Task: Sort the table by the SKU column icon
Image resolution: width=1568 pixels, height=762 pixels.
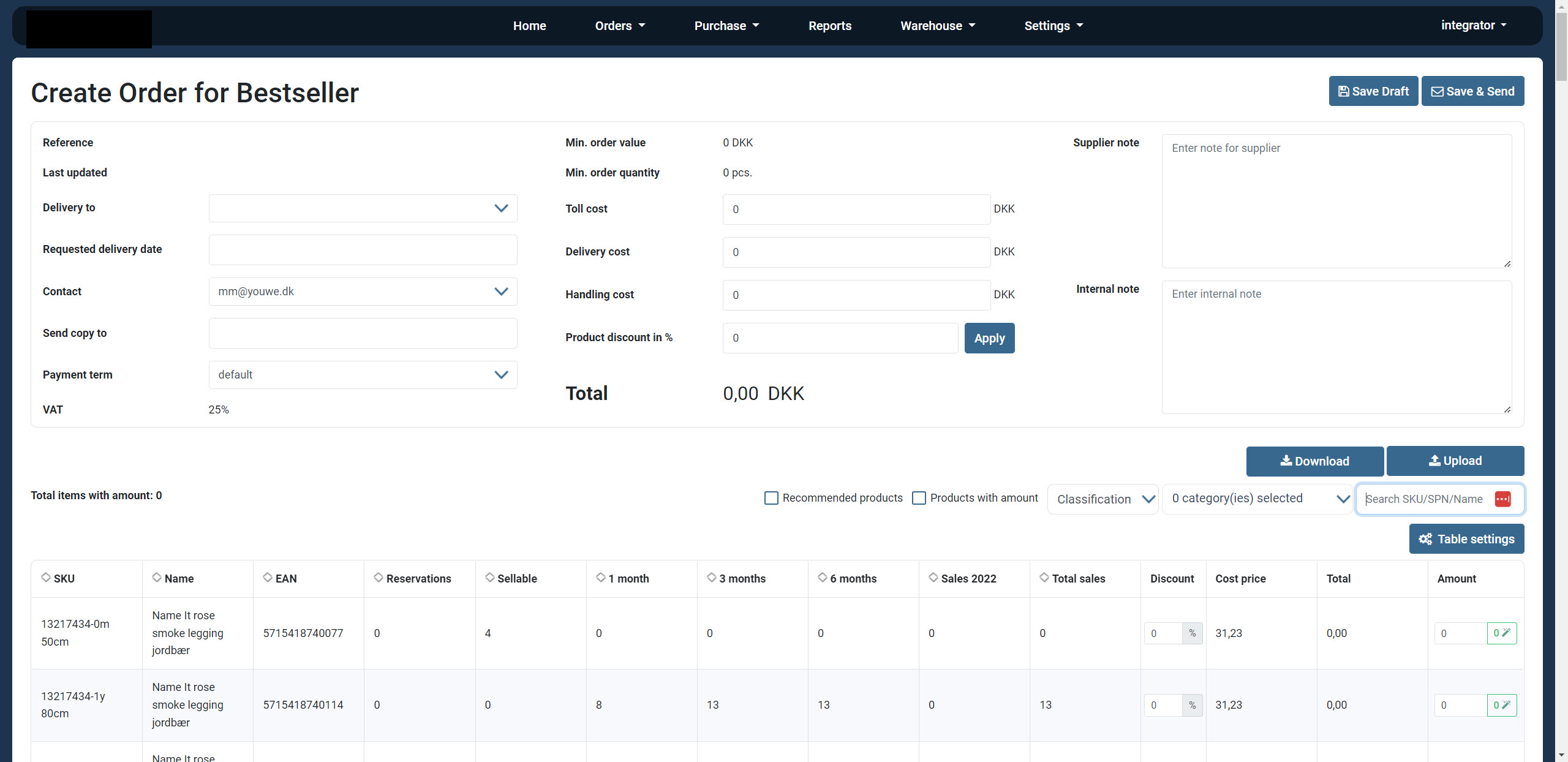Action: pos(46,578)
